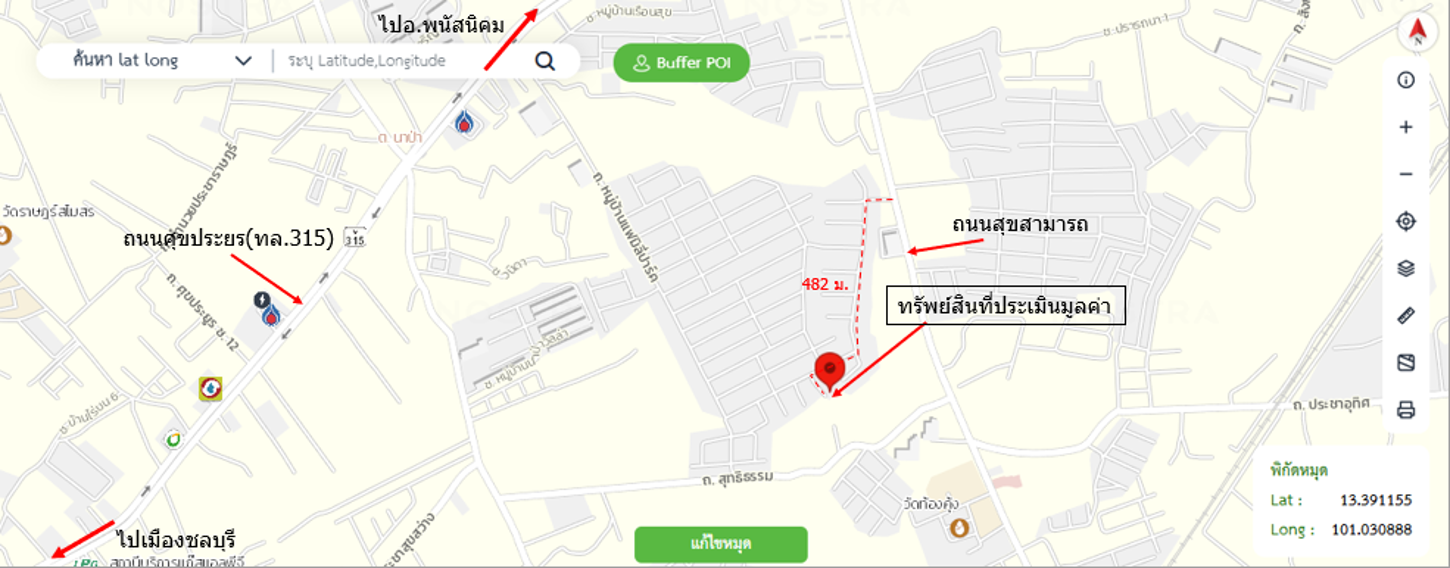Click the magnifier search icon
1450x568 pixels.
click(x=544, y=61)
